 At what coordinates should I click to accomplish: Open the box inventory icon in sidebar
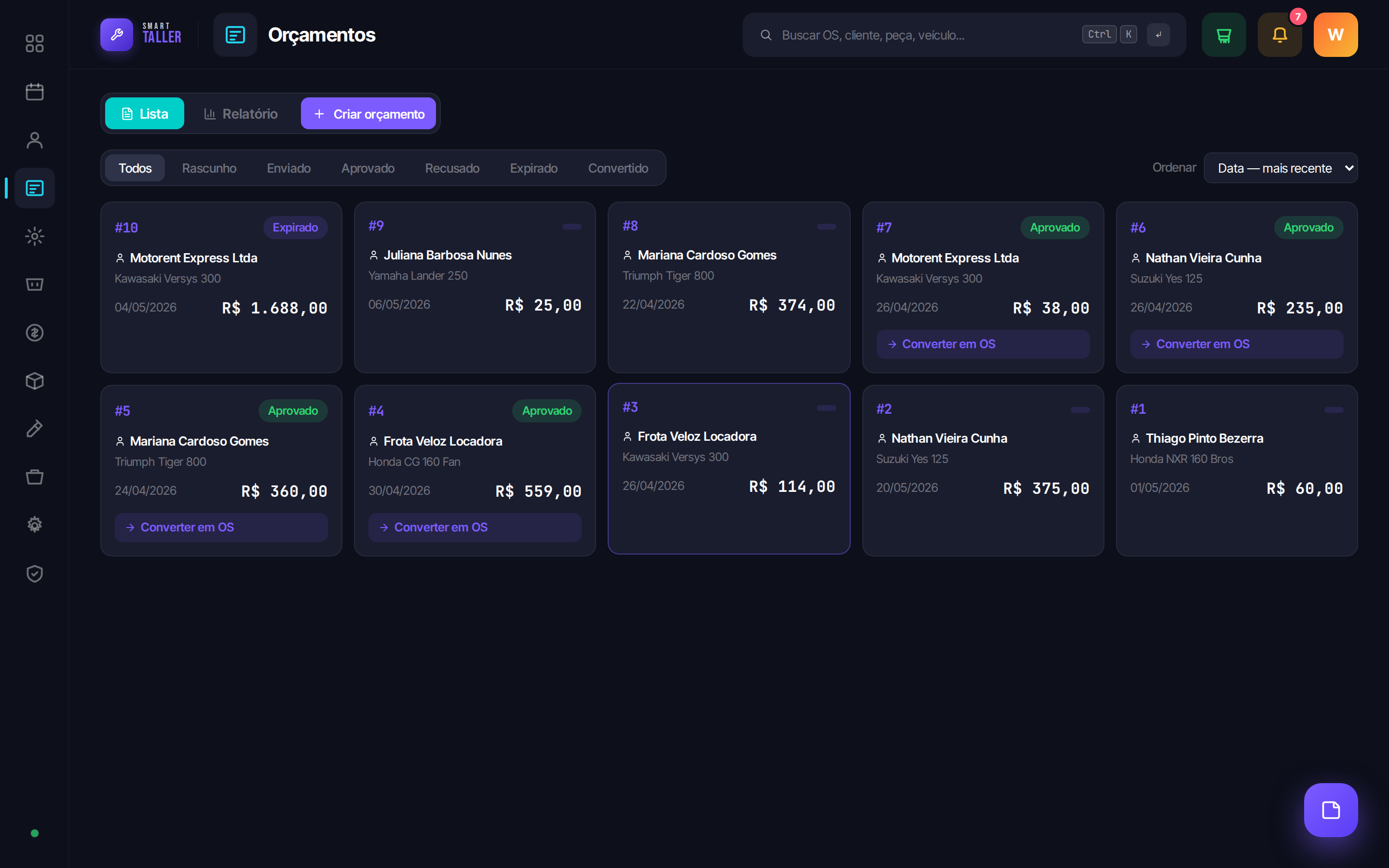click(x=34, y=381)
